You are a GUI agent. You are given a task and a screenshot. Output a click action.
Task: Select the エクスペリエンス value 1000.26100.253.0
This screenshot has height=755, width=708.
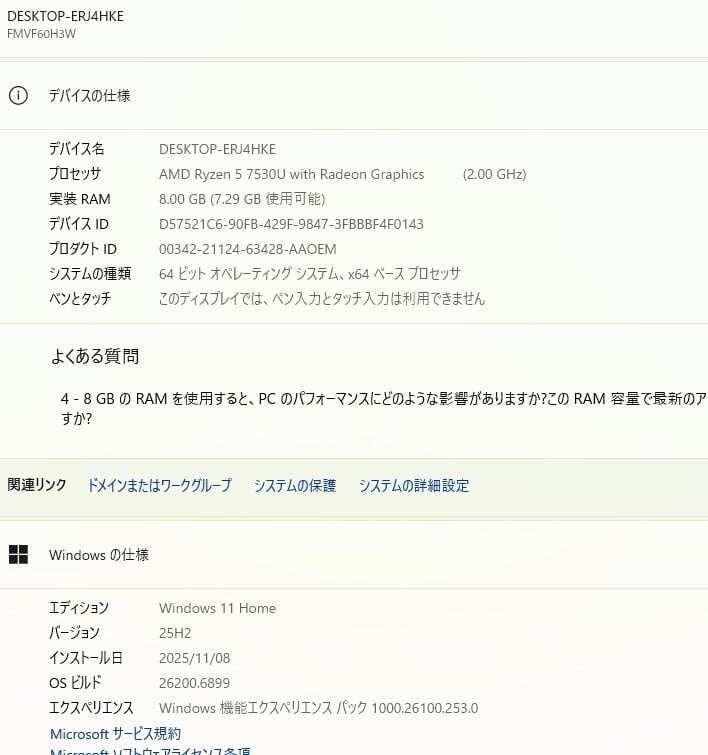(318, 708)
